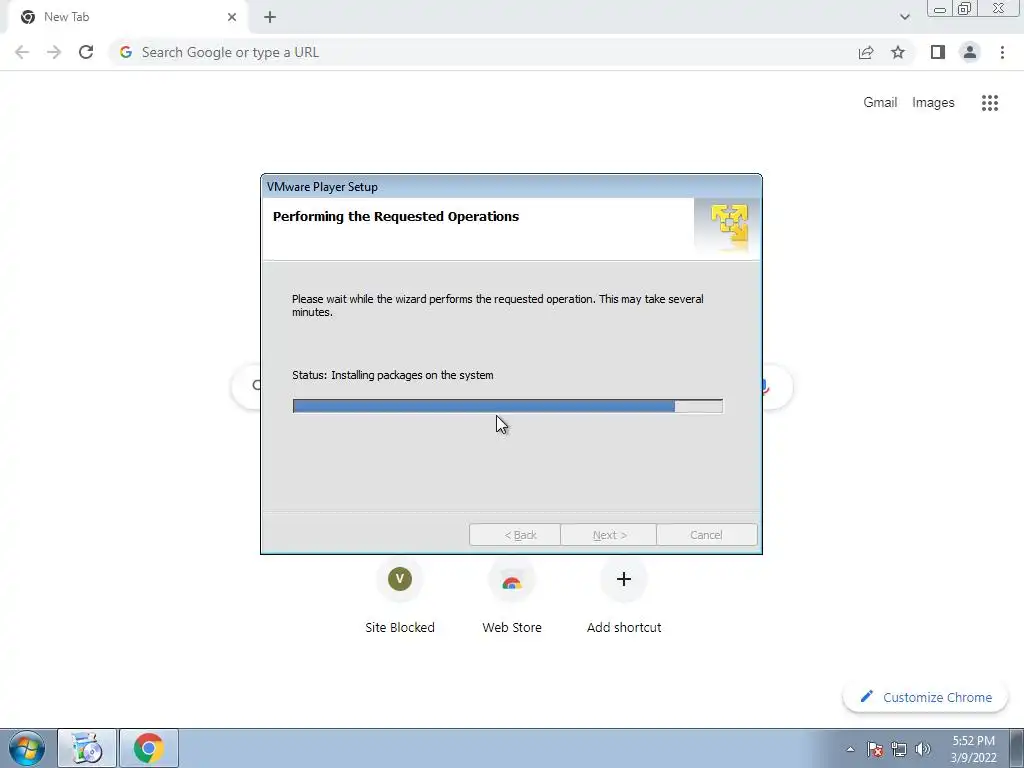Bookmark this tab with the star icon

[x=898, y=52]
